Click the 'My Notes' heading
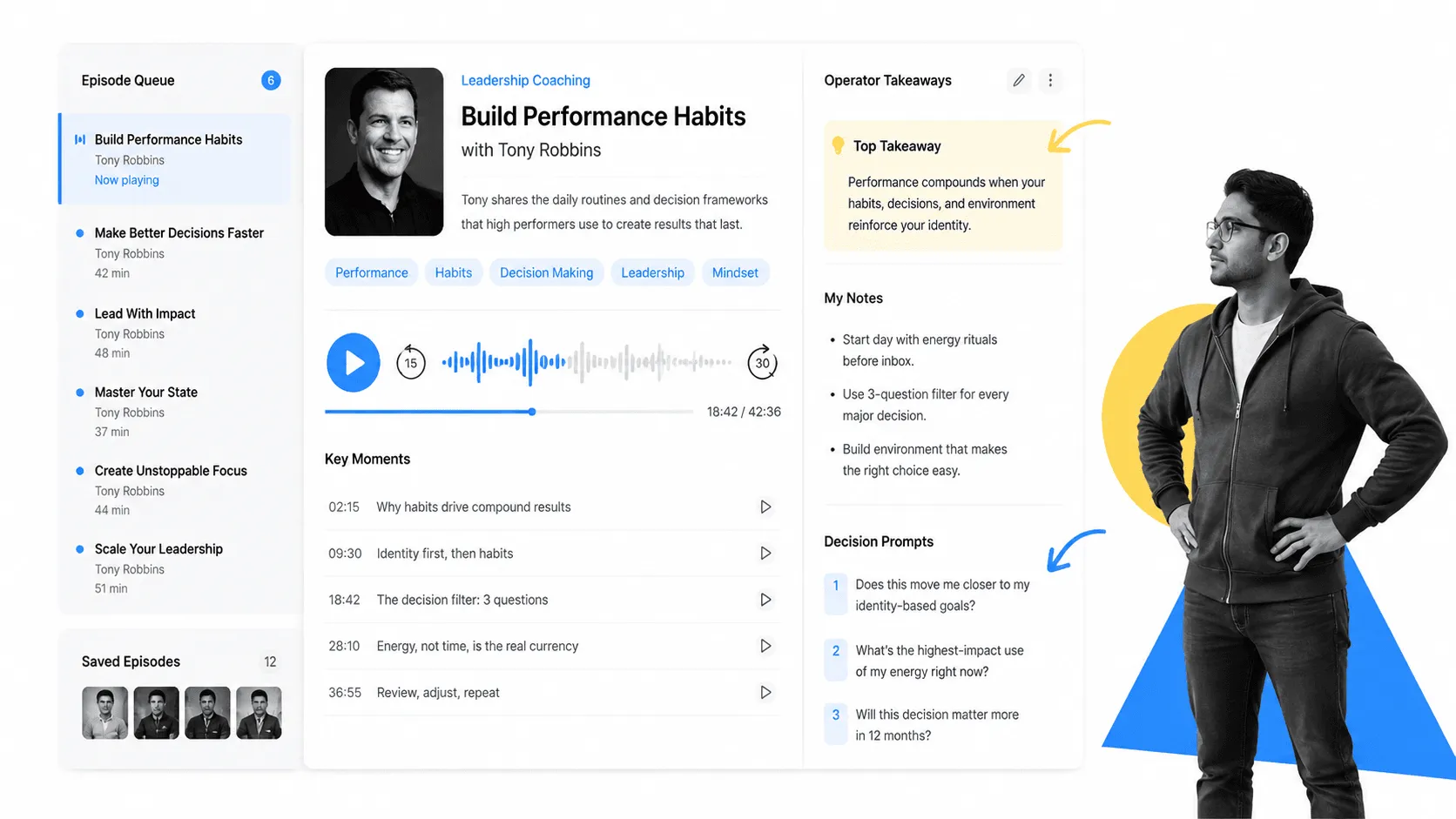Screen dimensions: 1456x819 pos(853,298)
